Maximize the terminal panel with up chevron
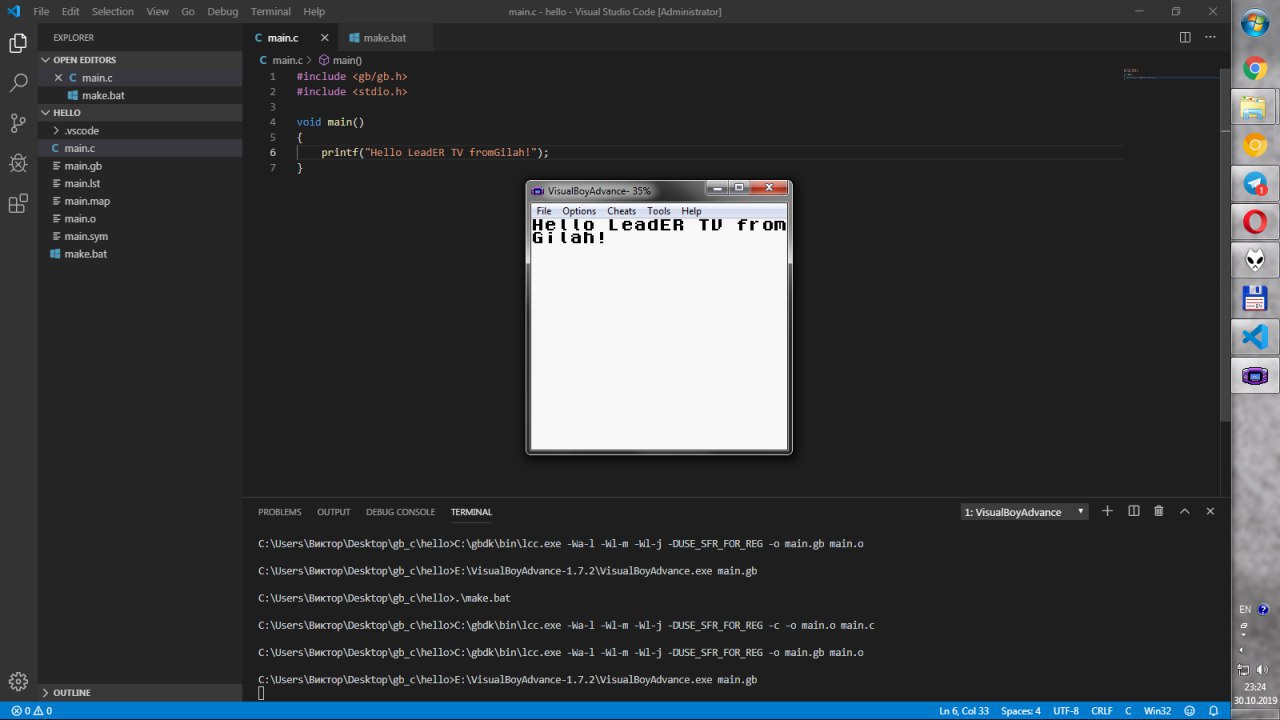The height and width of the screenshot is (720, 1280). coord(1185,511)
